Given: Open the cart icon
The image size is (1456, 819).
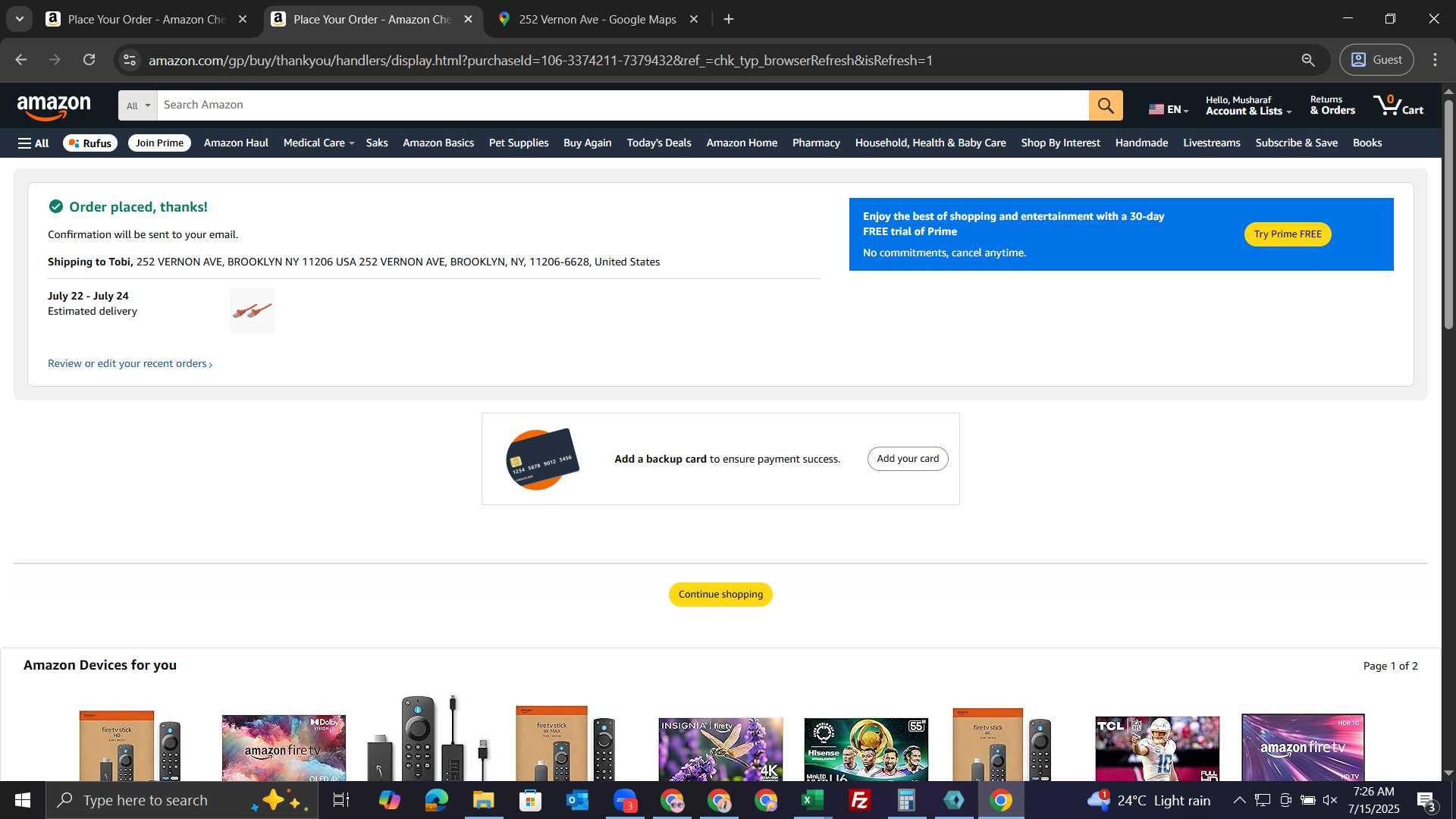Looking at the screenshot, I should [1398, 105].
